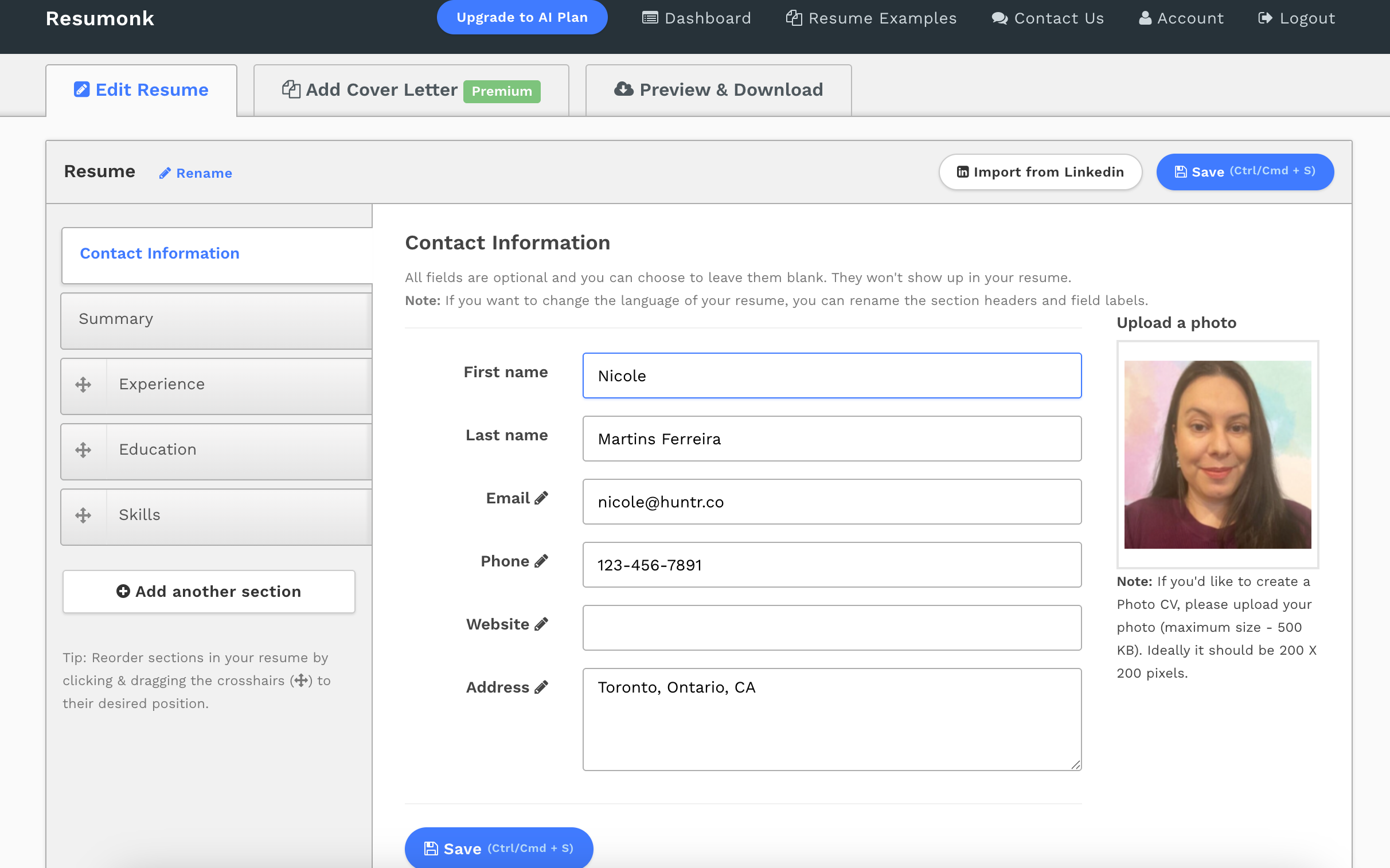The width and height of the screenshot is (1390, 868).
Task: Click the uploaded profile photo thumbnail
Action: click(1217, 454)
